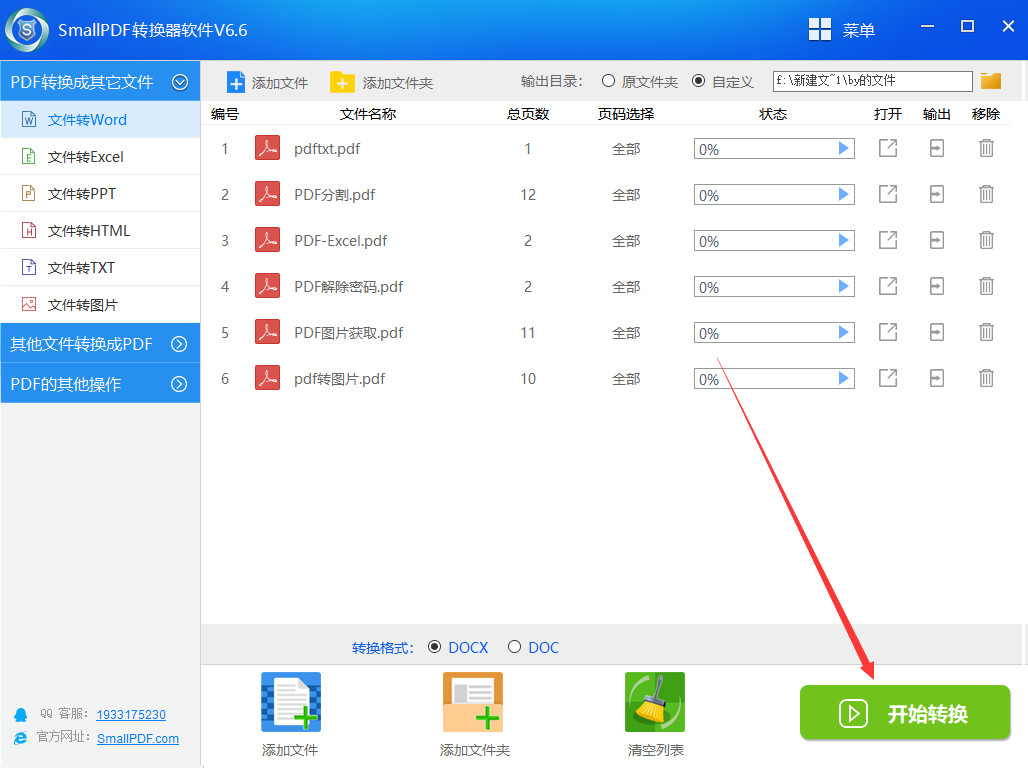Select the file name pdf转图片.pdf
This screenshot has width=1028, height=768.
tap(340, 378)
